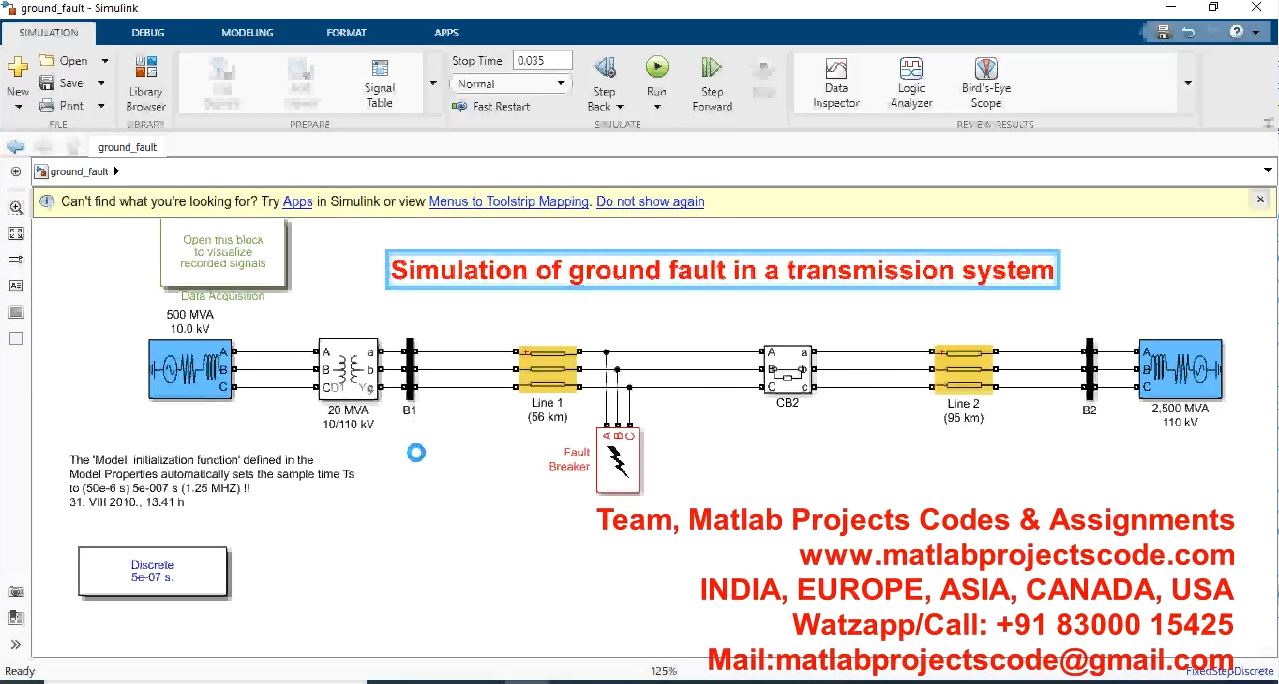Image resolution: width=1279 pixels, height=684 pixels.
Task: Click the Step Forward icon
Action: point(711,69)
